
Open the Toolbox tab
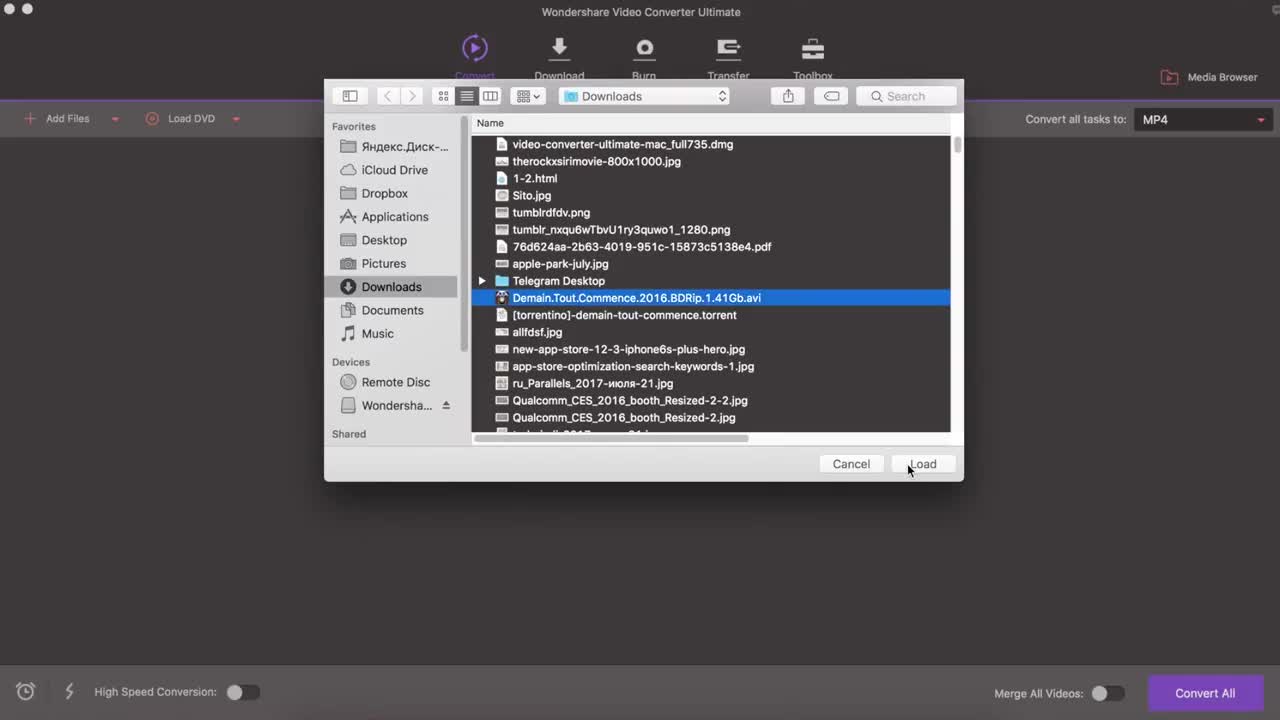click(813, 58)
